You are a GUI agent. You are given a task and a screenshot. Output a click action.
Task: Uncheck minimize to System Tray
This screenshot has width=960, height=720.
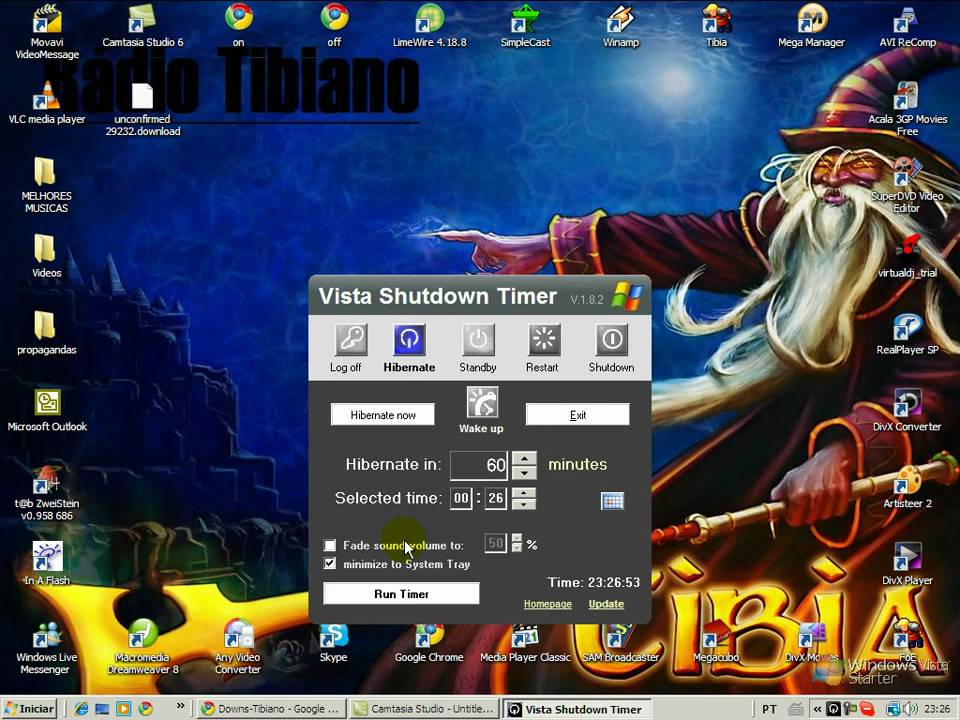[330, 563]
